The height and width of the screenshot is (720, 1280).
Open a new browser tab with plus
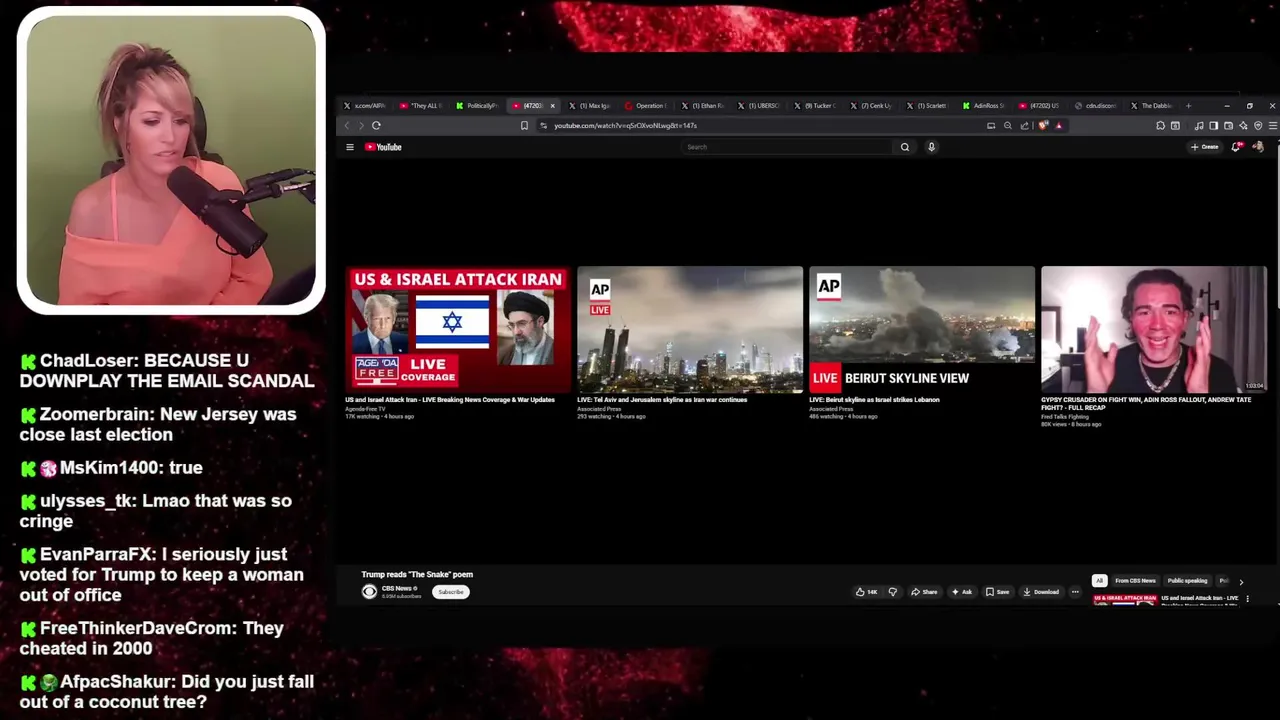1188,105
